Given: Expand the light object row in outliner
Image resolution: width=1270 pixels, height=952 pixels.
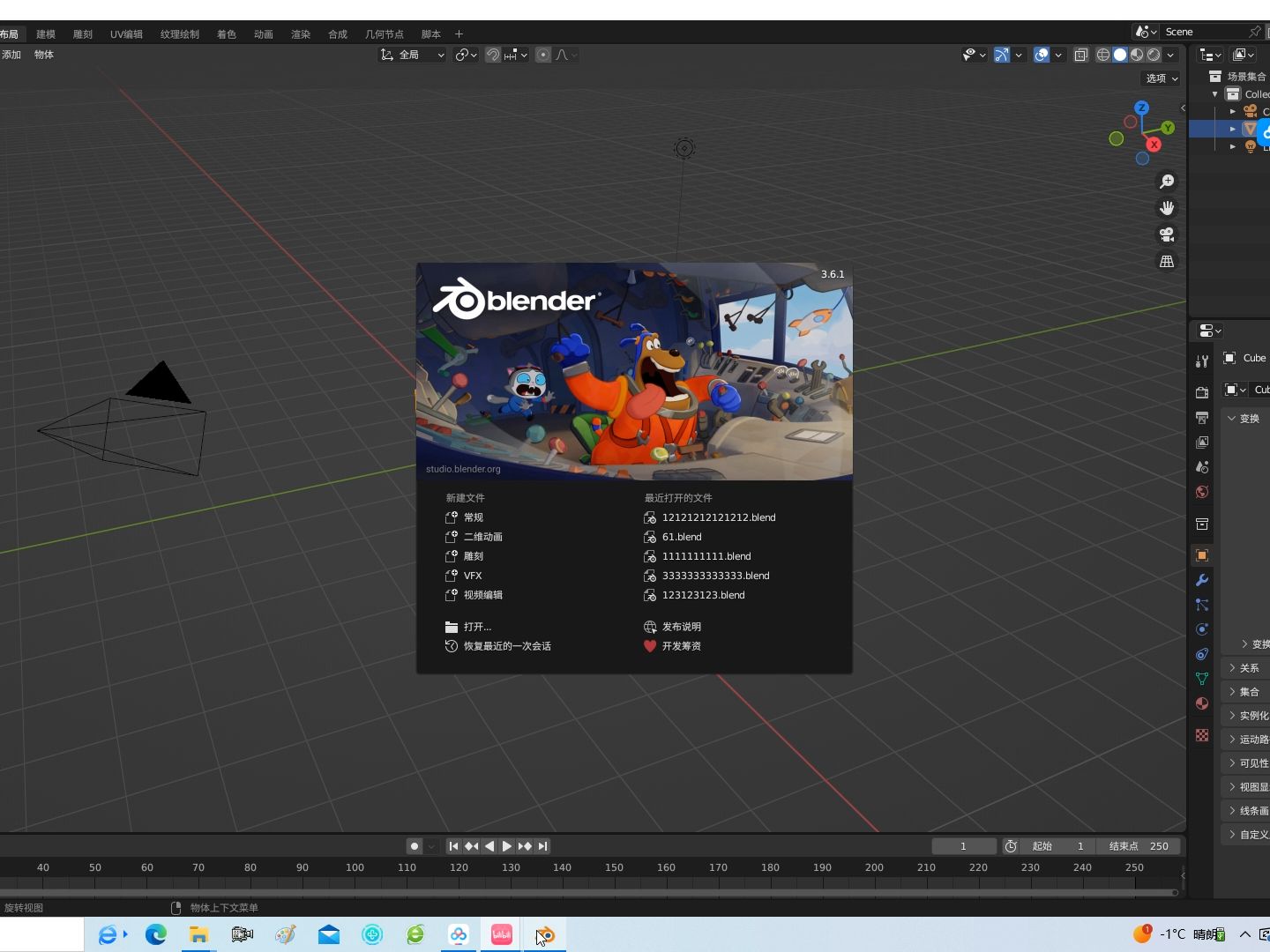Looking at the screenshot, I should tap(1233, 146).
